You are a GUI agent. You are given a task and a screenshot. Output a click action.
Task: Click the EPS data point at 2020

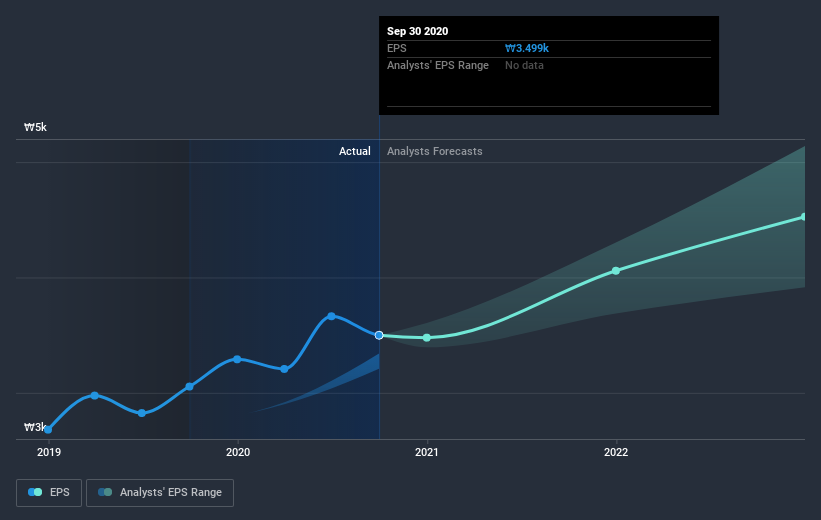[237, 358]
